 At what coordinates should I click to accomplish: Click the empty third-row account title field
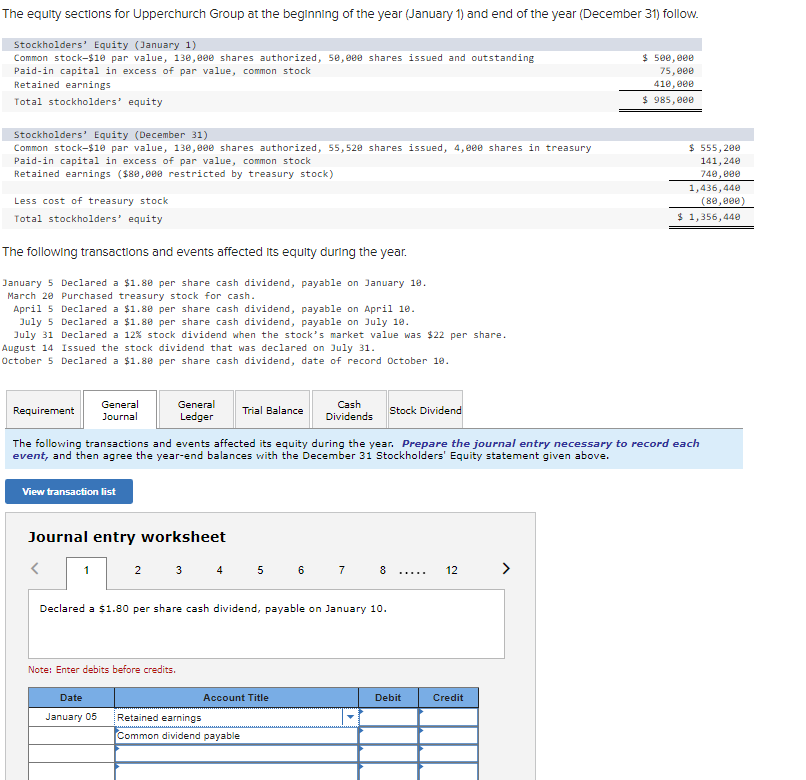point(236,754)
